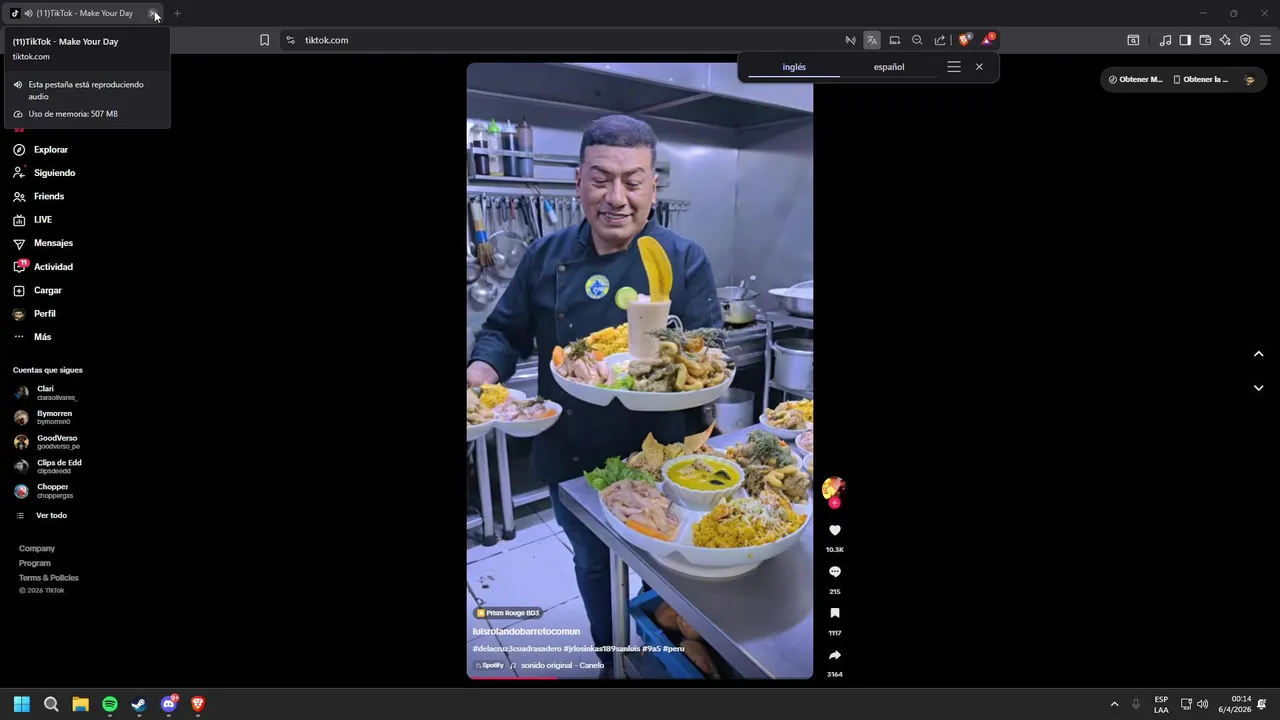Go to Friends section
Image resolution: width=1280 pixels, height=720 pixels.
[x=39, y=196]
